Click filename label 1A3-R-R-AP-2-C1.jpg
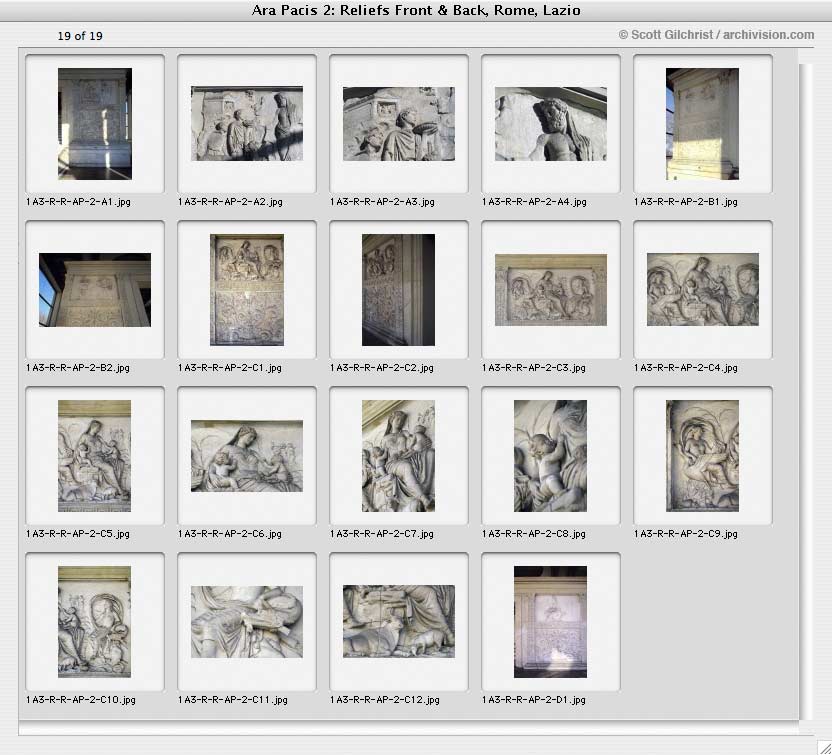832x755 pixels. pyautogui.click(x=230, y=368)
